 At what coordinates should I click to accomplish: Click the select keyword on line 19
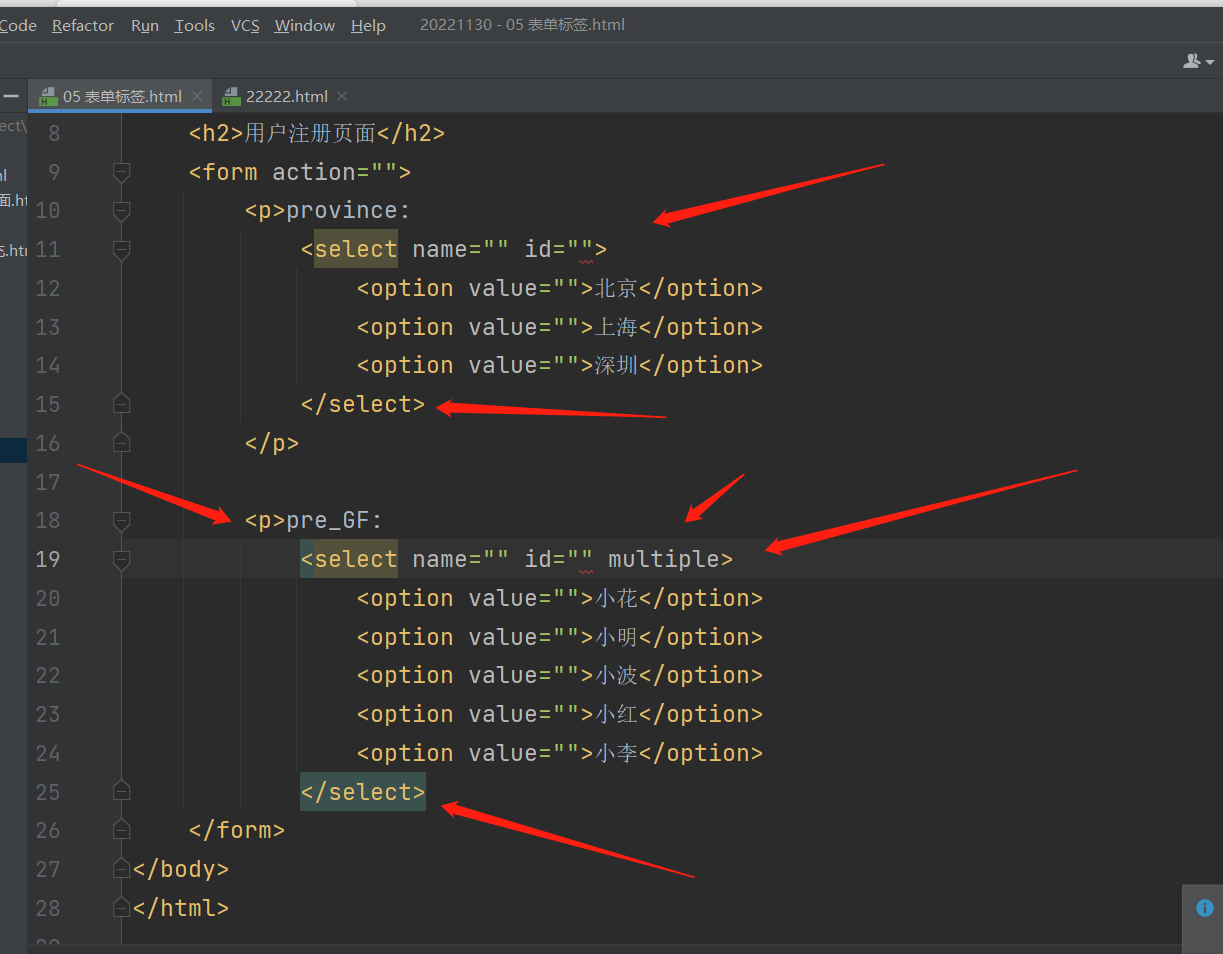[356, 559]
